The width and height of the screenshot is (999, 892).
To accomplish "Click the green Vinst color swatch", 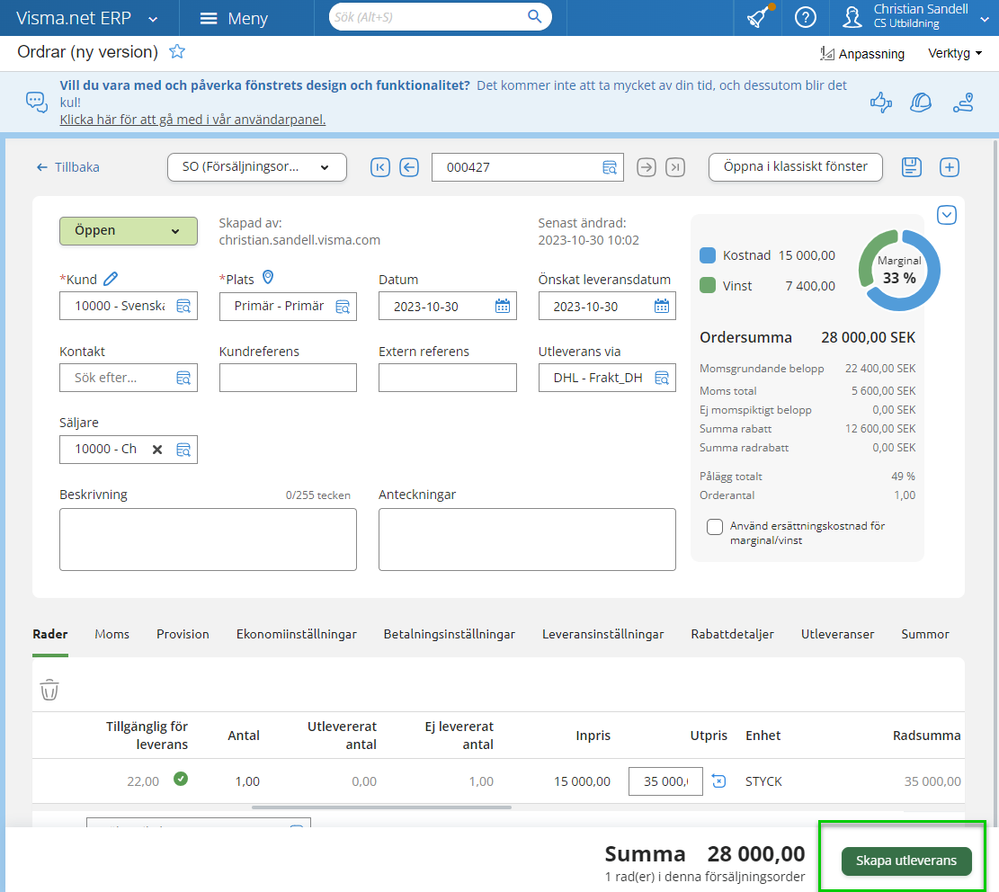I will click(x=707, y=285).
